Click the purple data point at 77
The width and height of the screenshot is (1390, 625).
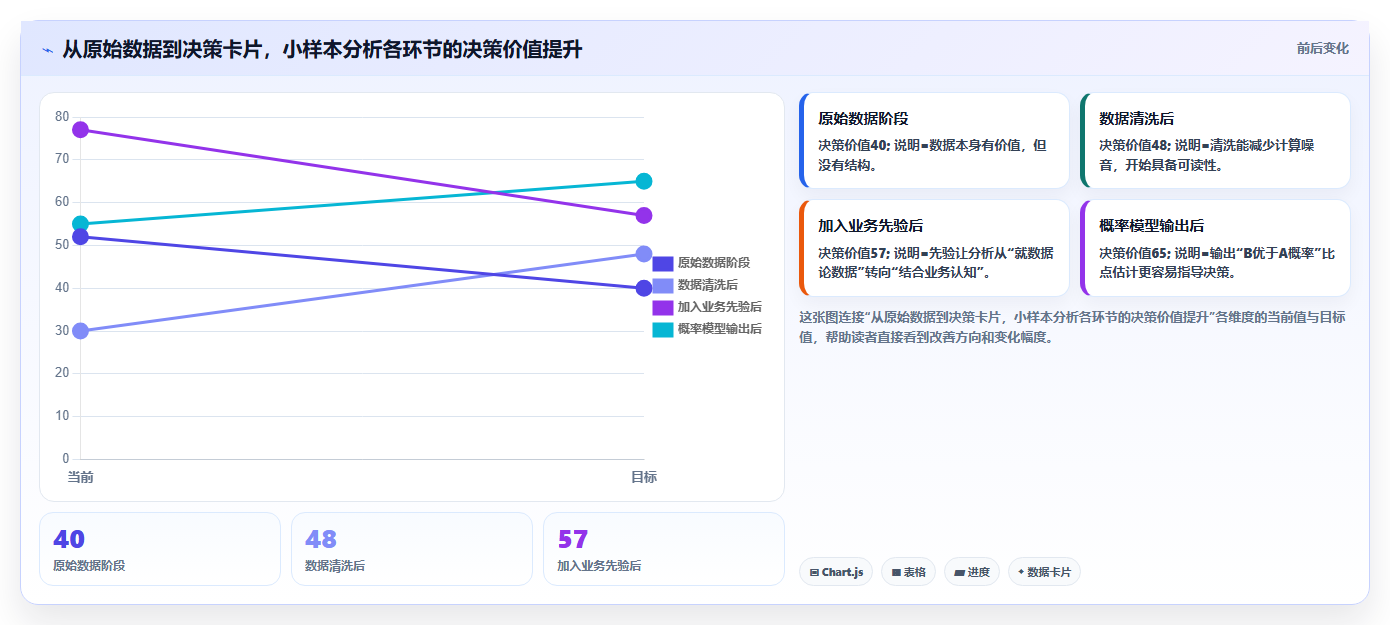coord(81,130)
